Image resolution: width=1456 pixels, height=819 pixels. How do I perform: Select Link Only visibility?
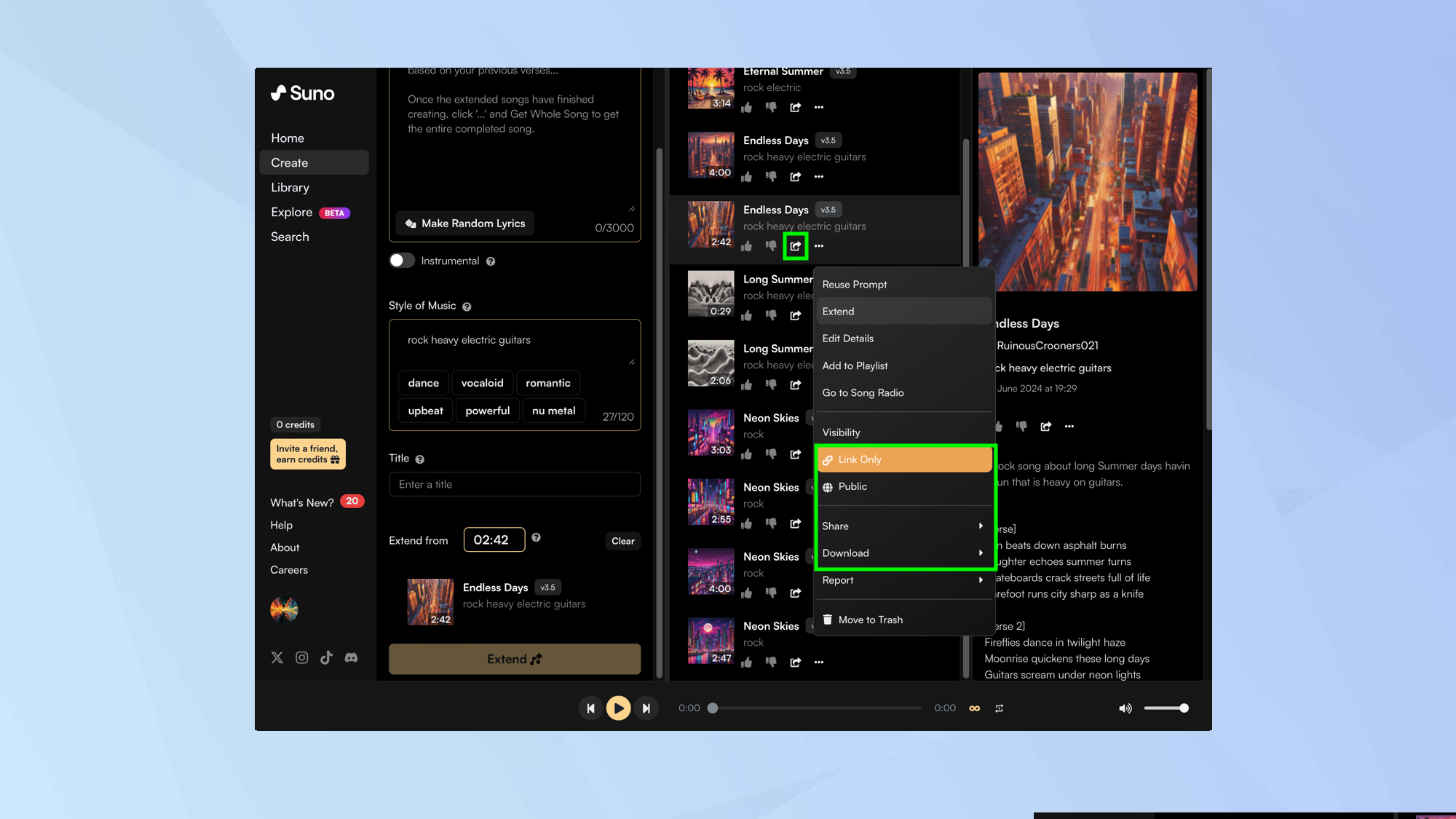coord(859,459)
